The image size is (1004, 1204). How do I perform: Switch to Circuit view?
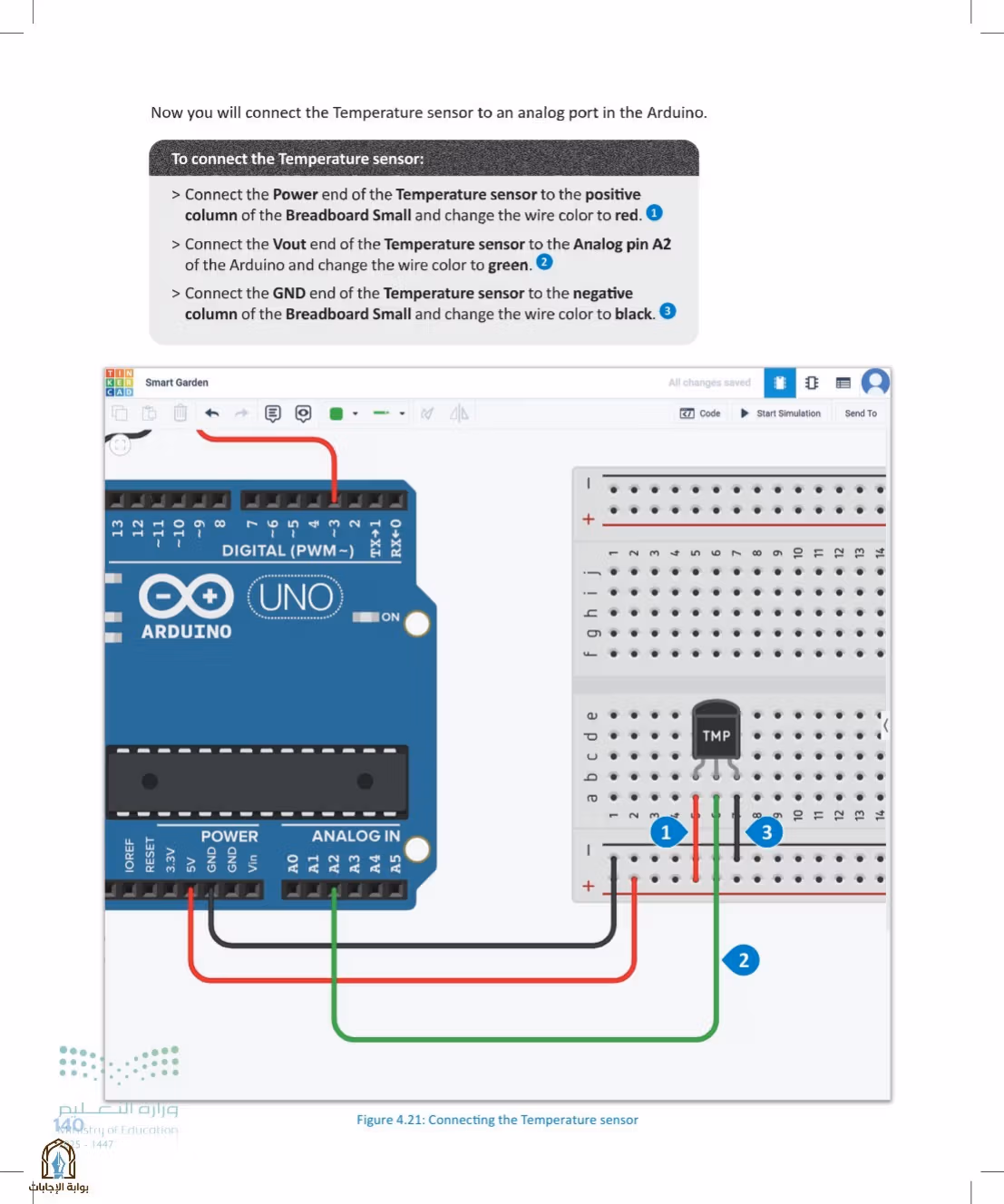pos(780,383)
